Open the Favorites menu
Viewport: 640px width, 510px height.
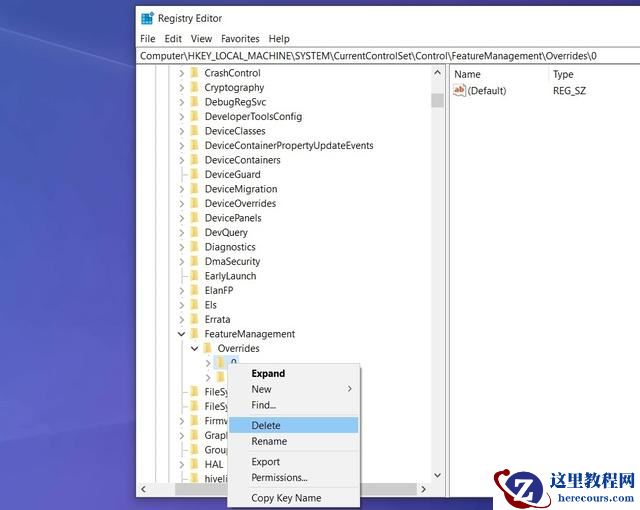240,39
